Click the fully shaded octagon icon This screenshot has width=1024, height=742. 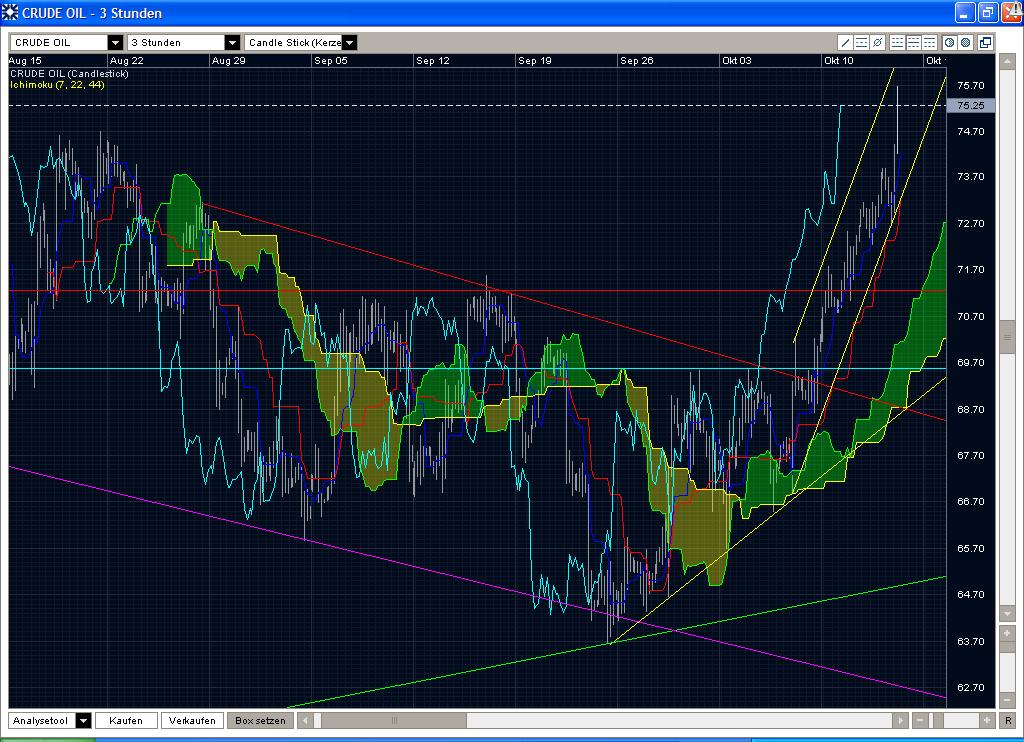[965, 42]
